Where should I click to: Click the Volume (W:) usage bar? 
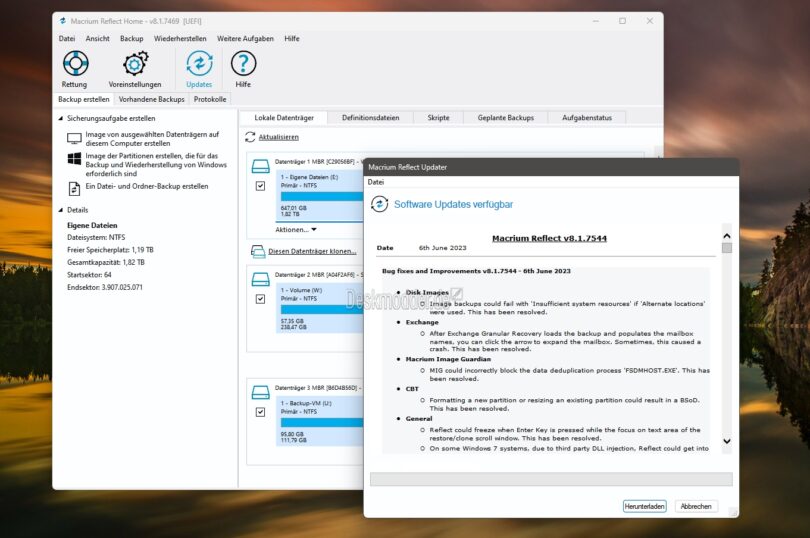(x=322, y=309)
